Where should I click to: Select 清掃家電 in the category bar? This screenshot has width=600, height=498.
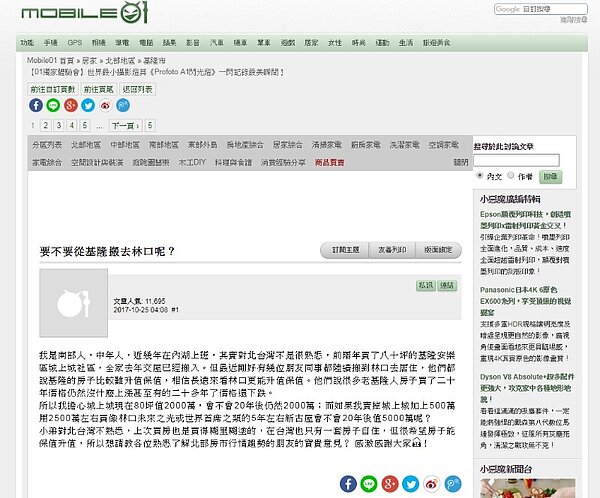pyautogui.click(x=327, y=145)
